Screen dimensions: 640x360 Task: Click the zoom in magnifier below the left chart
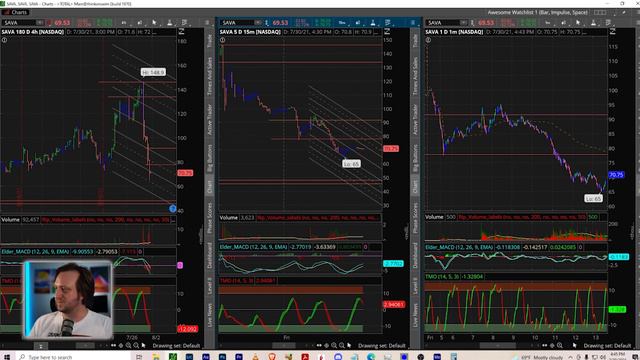click(128, 345)
